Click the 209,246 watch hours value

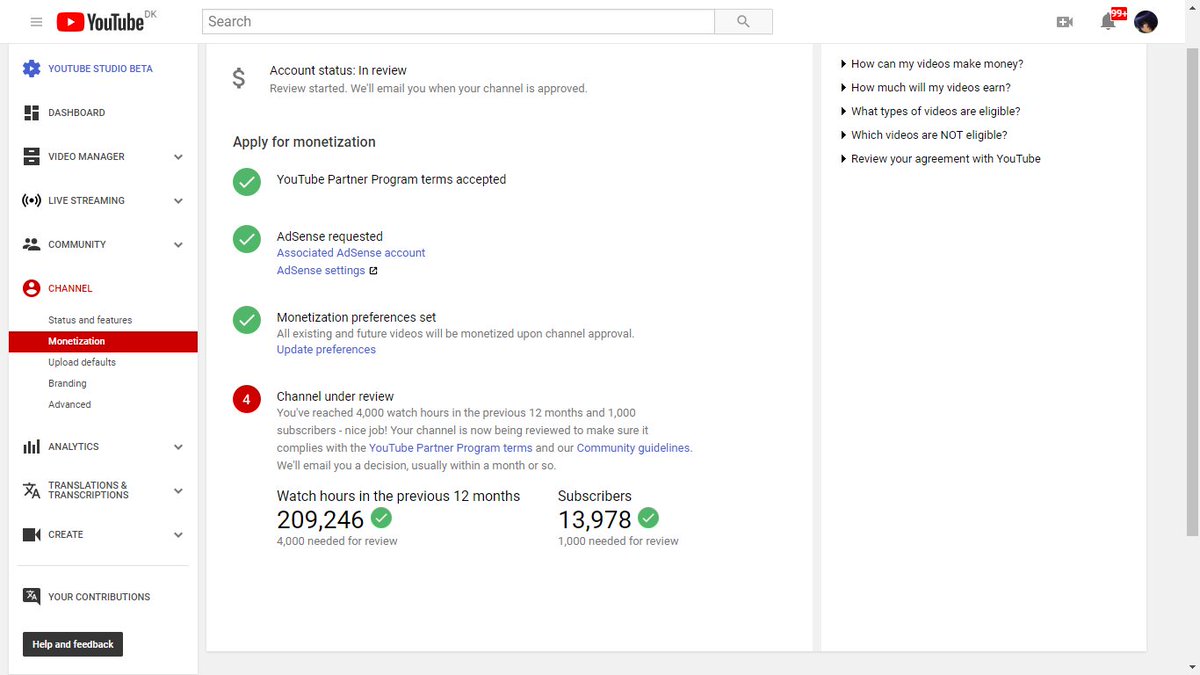(x=320, y=519)
